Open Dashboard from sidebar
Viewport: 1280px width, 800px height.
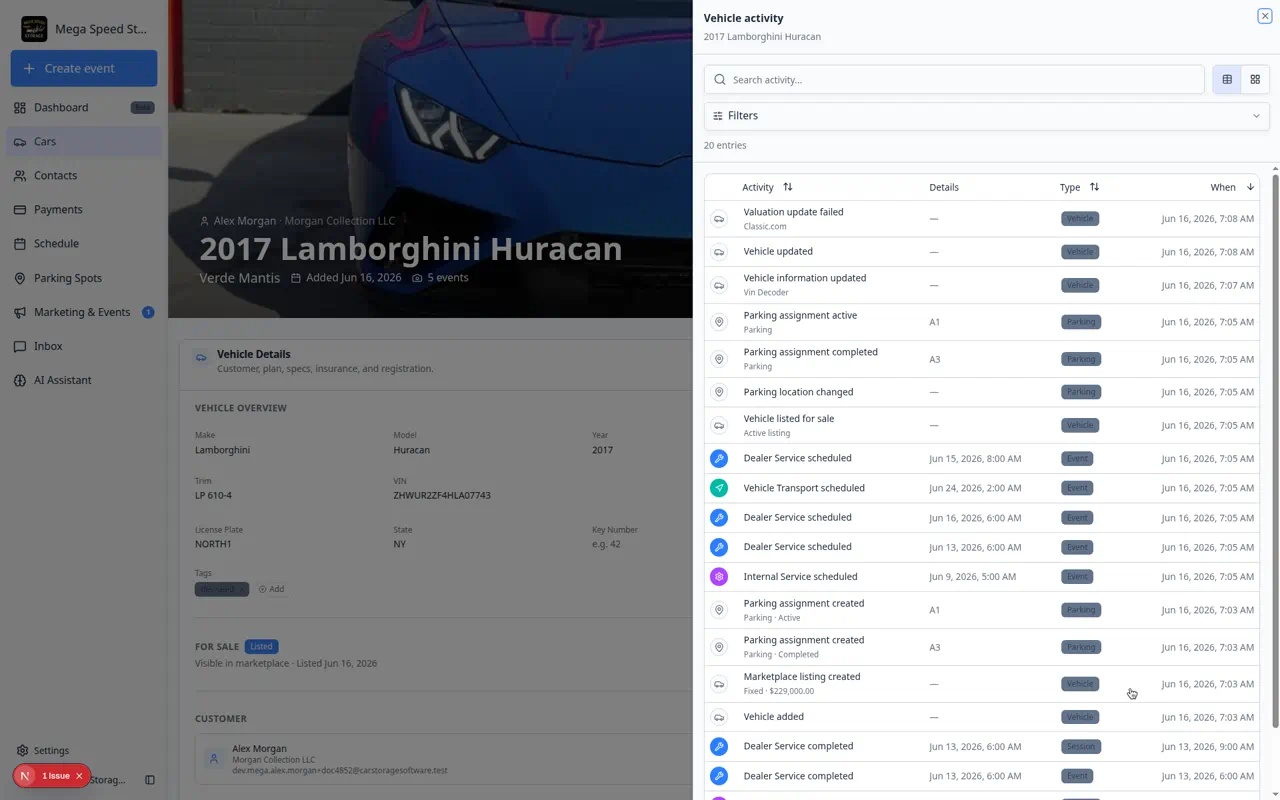tap(84, 107)
